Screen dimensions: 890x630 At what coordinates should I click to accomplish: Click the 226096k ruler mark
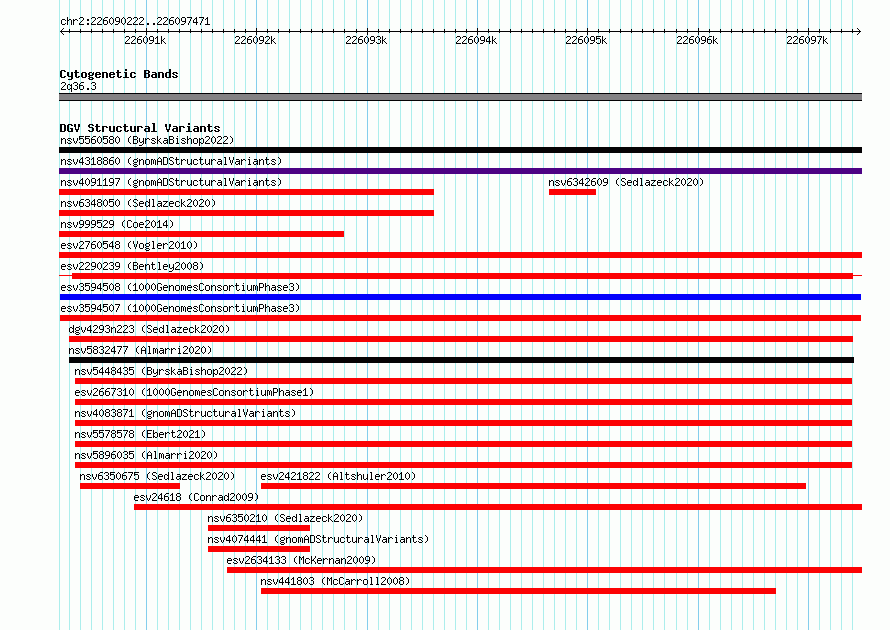pyautogui.click(x=697, y=40)
